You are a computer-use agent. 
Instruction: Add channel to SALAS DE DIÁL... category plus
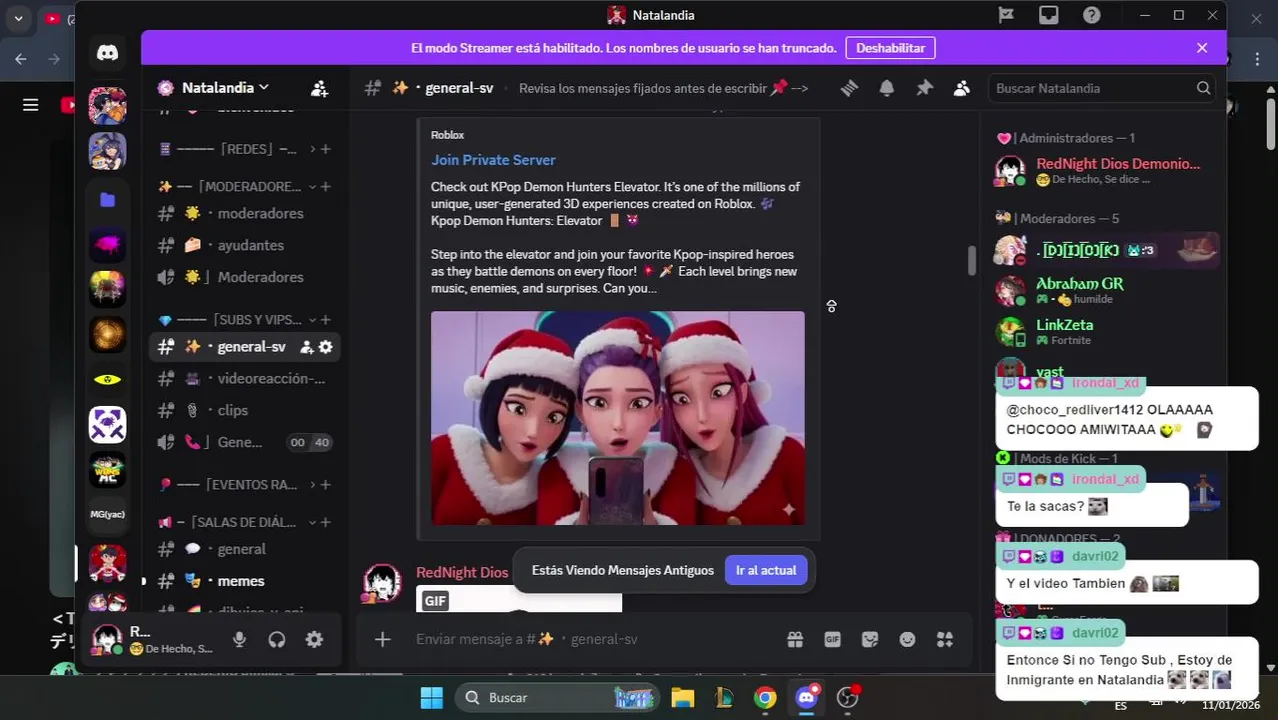326,522
